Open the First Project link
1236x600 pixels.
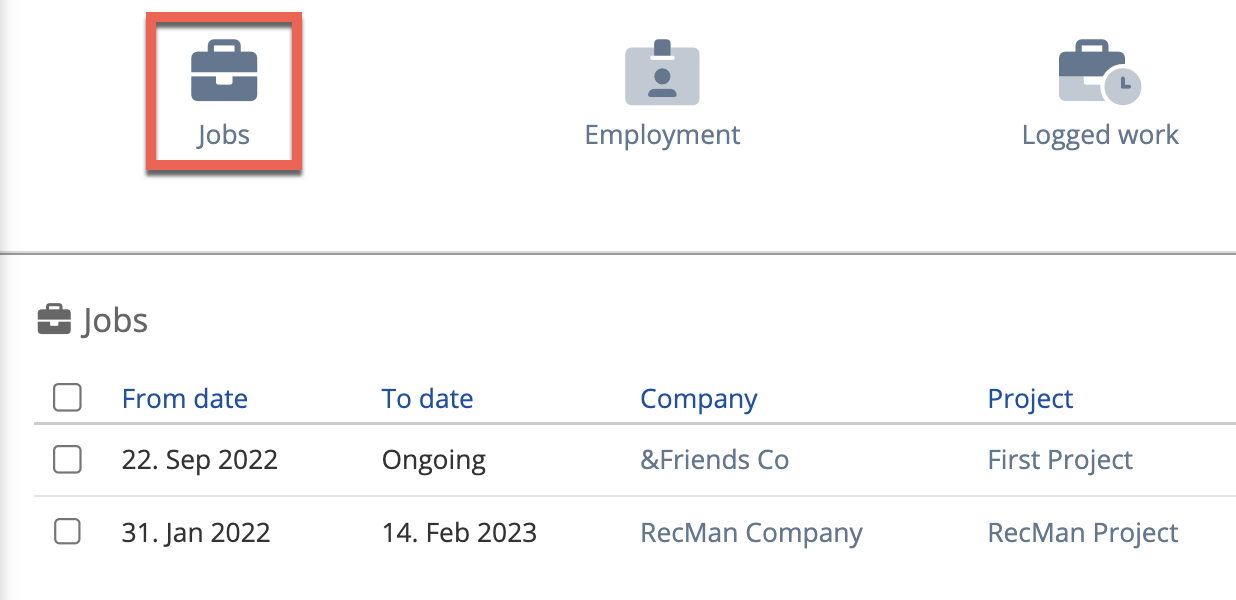coord(1060,460)
